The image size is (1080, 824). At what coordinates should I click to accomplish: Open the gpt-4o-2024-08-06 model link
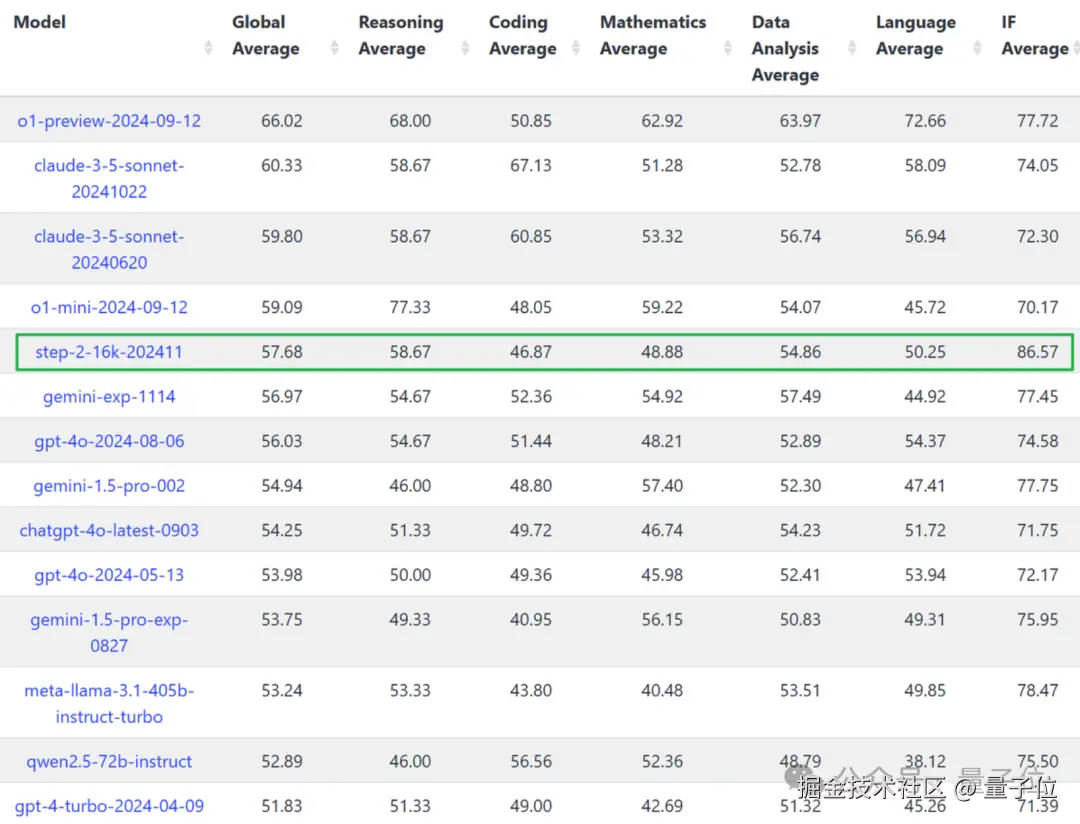click(x=109, y=442)
